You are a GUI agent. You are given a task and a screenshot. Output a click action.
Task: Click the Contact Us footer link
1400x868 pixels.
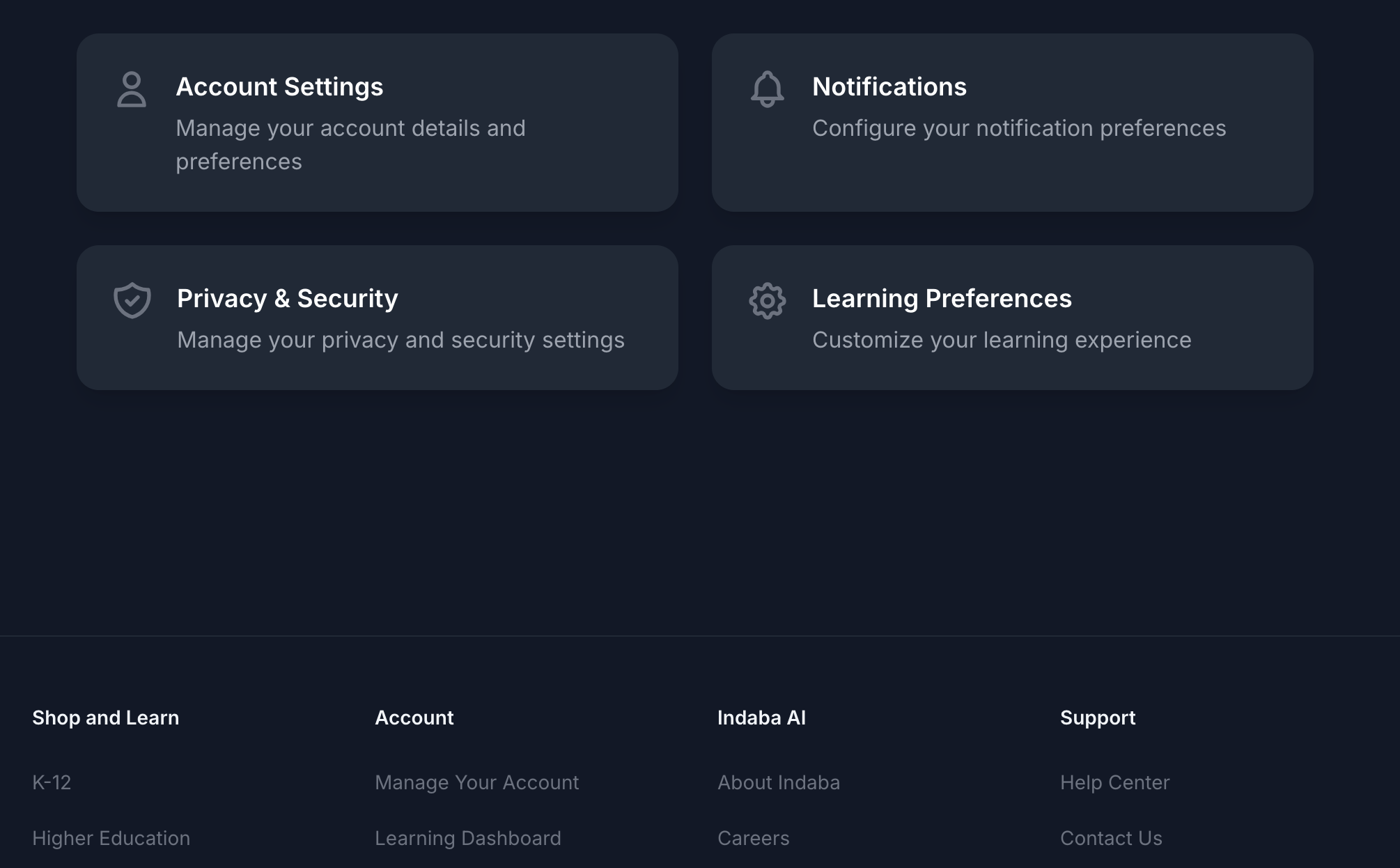point(1110,839)
